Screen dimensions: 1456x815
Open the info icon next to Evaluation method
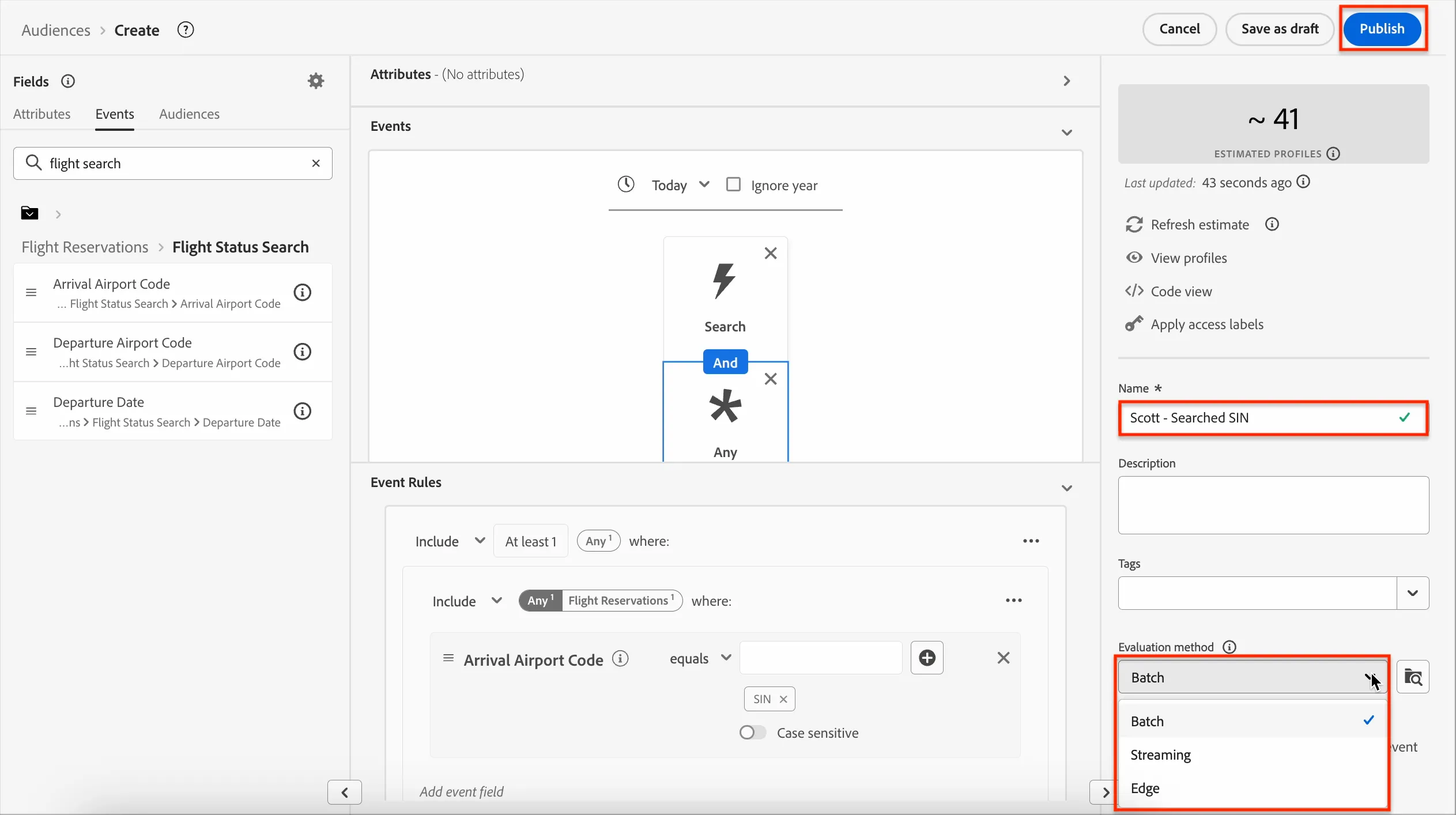1229,647
